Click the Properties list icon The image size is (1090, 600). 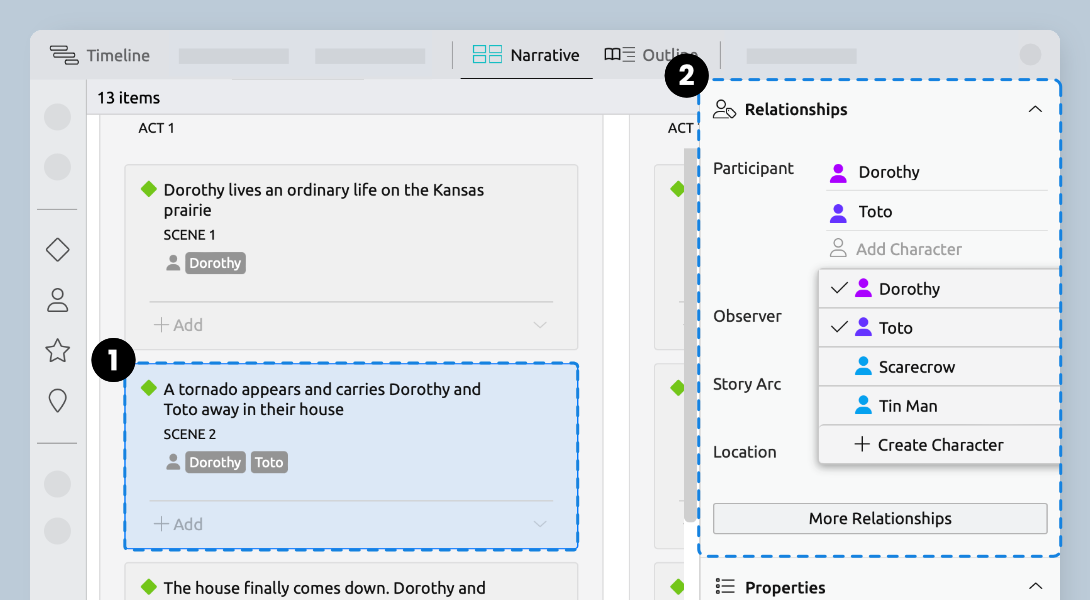725,586
